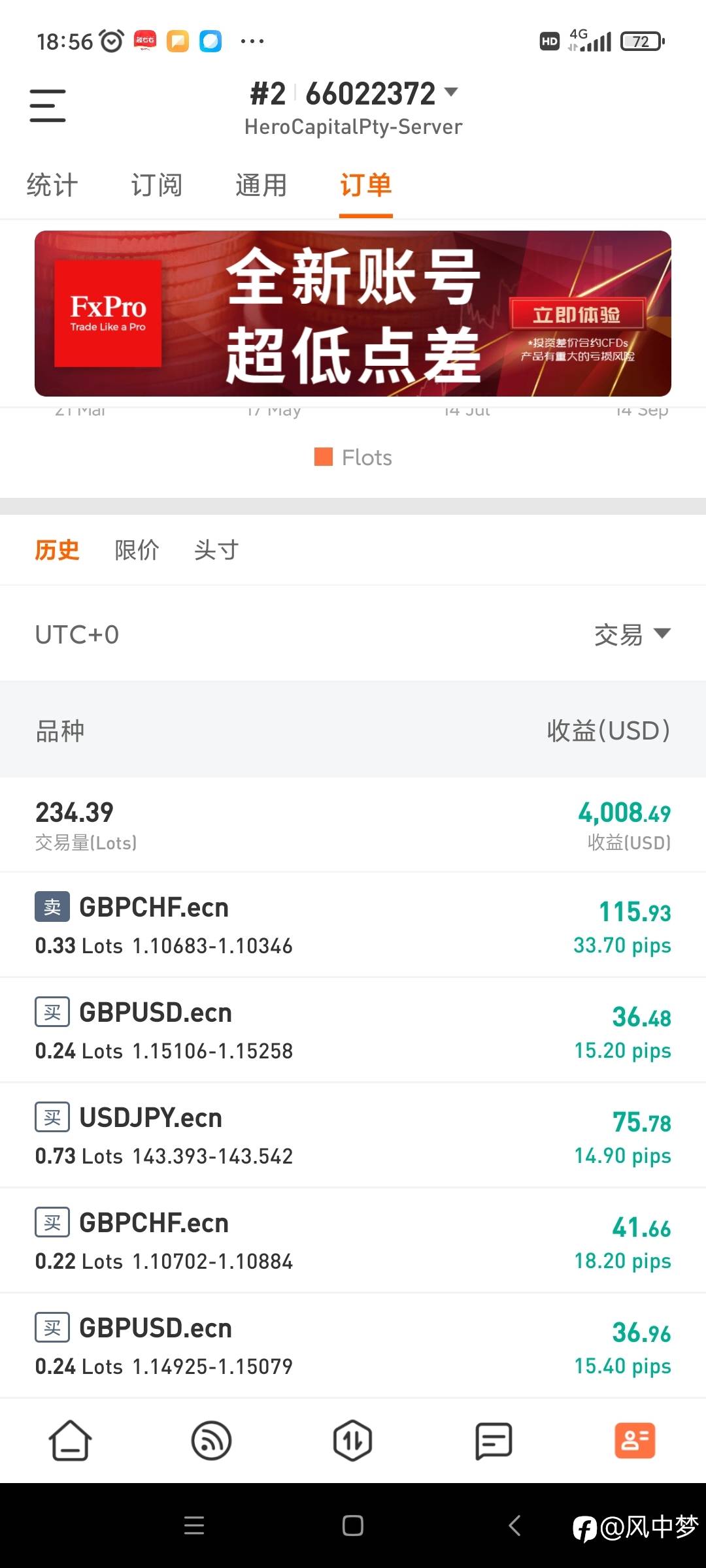
Task: Switch to the 统计 tab
Action: 52,186
